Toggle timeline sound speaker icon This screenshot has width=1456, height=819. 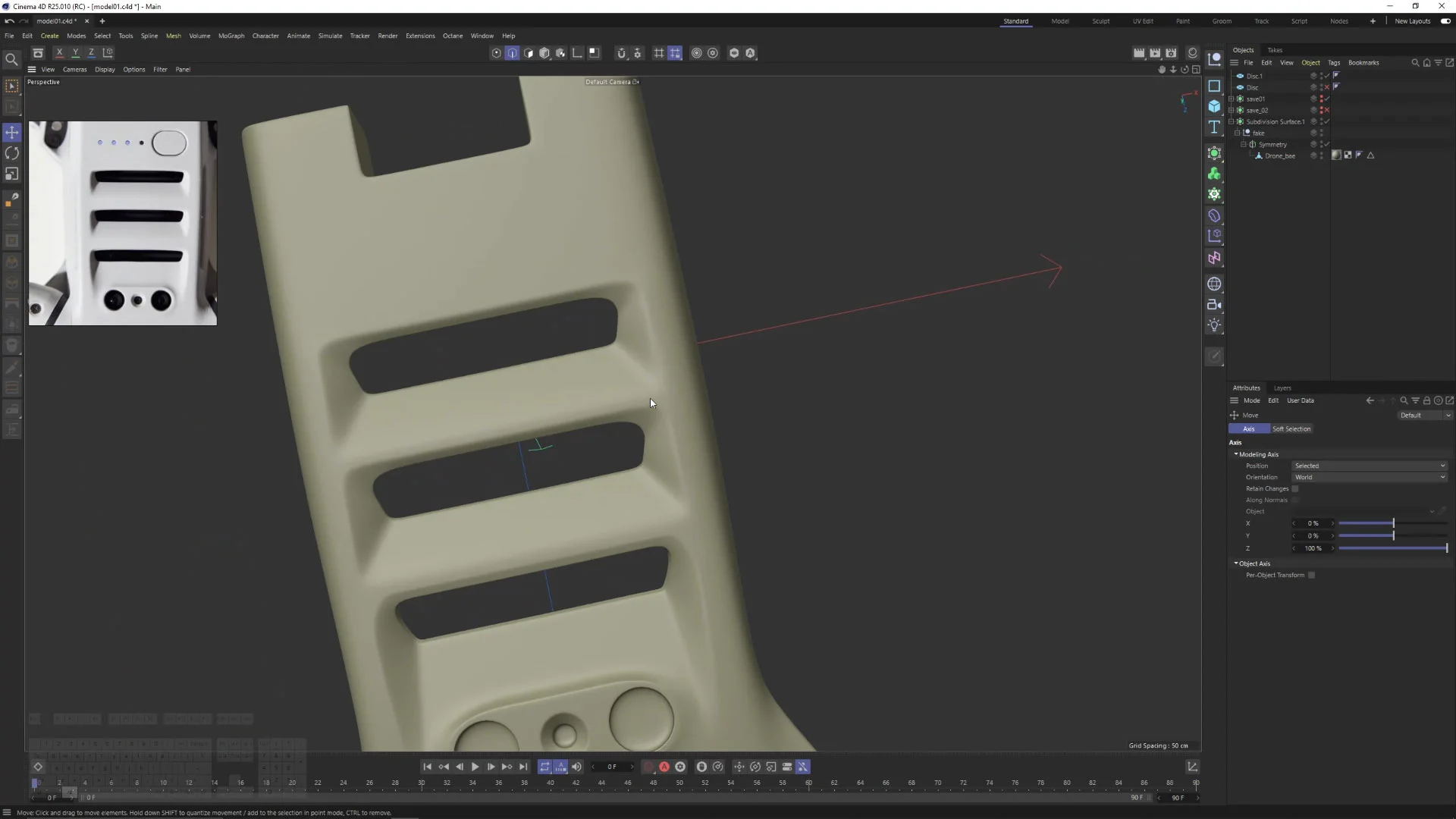click(576, 767)
